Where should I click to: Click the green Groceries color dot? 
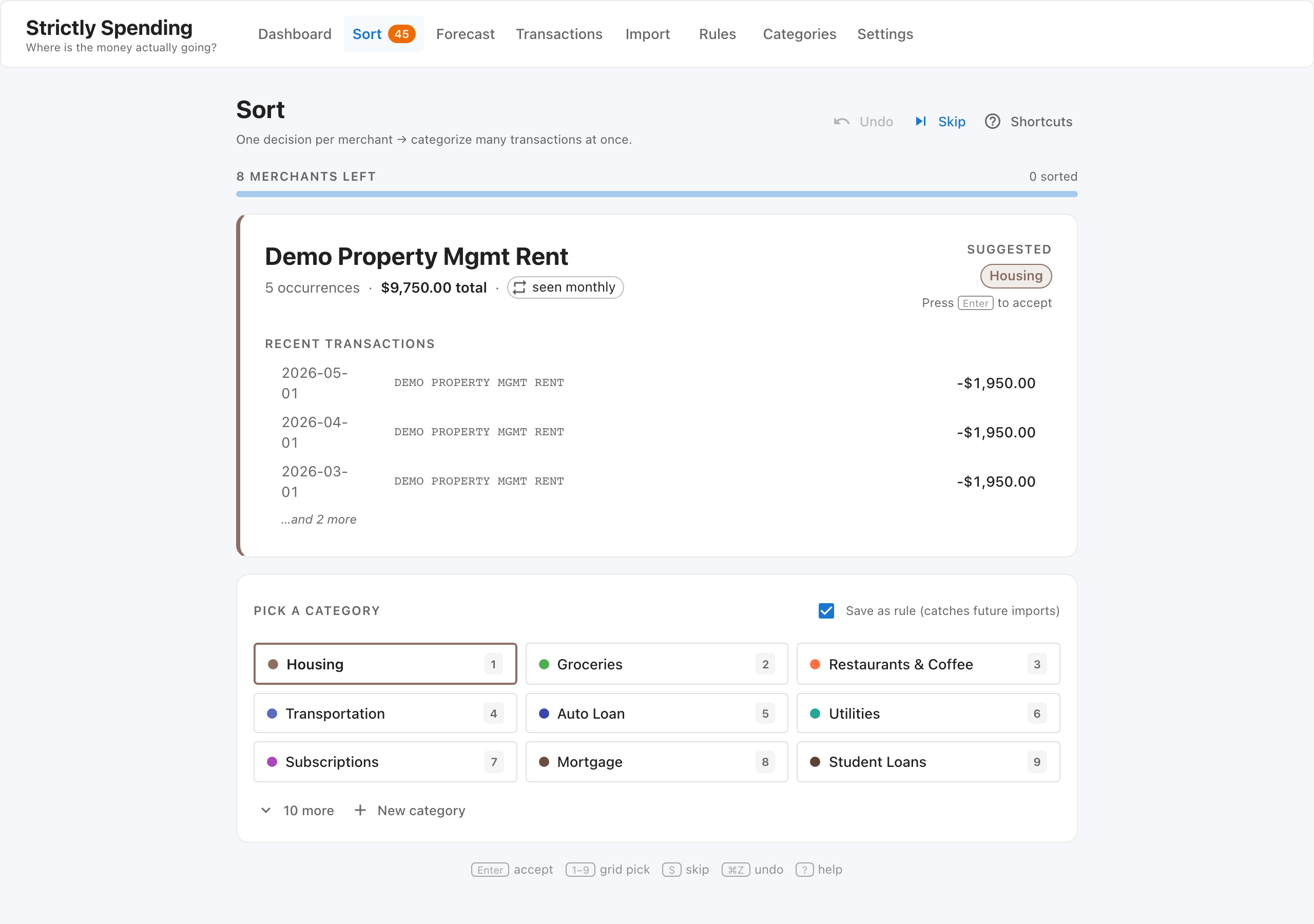(544, 664)
